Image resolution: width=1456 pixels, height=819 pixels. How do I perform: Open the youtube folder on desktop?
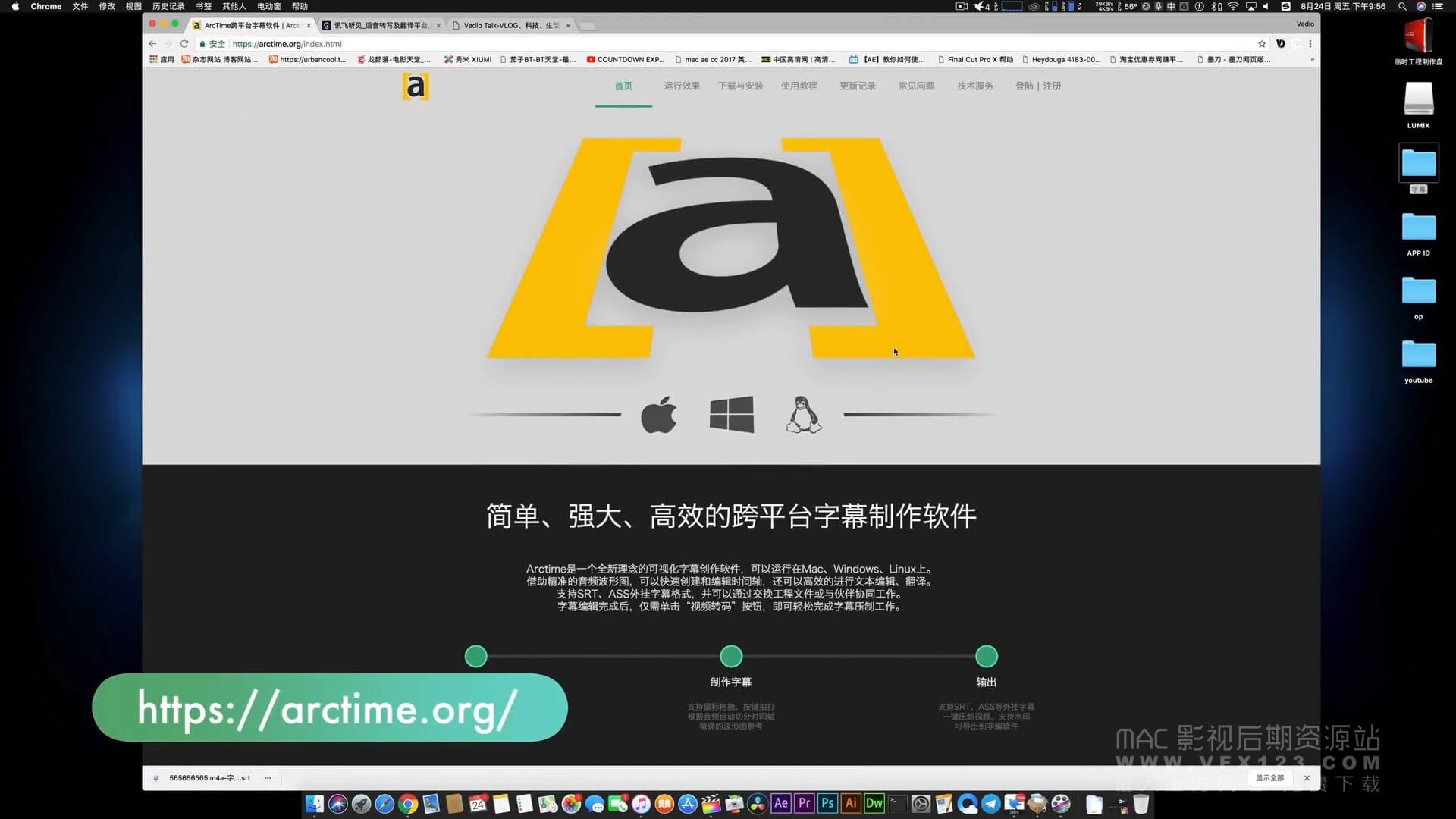point(1418,361)
